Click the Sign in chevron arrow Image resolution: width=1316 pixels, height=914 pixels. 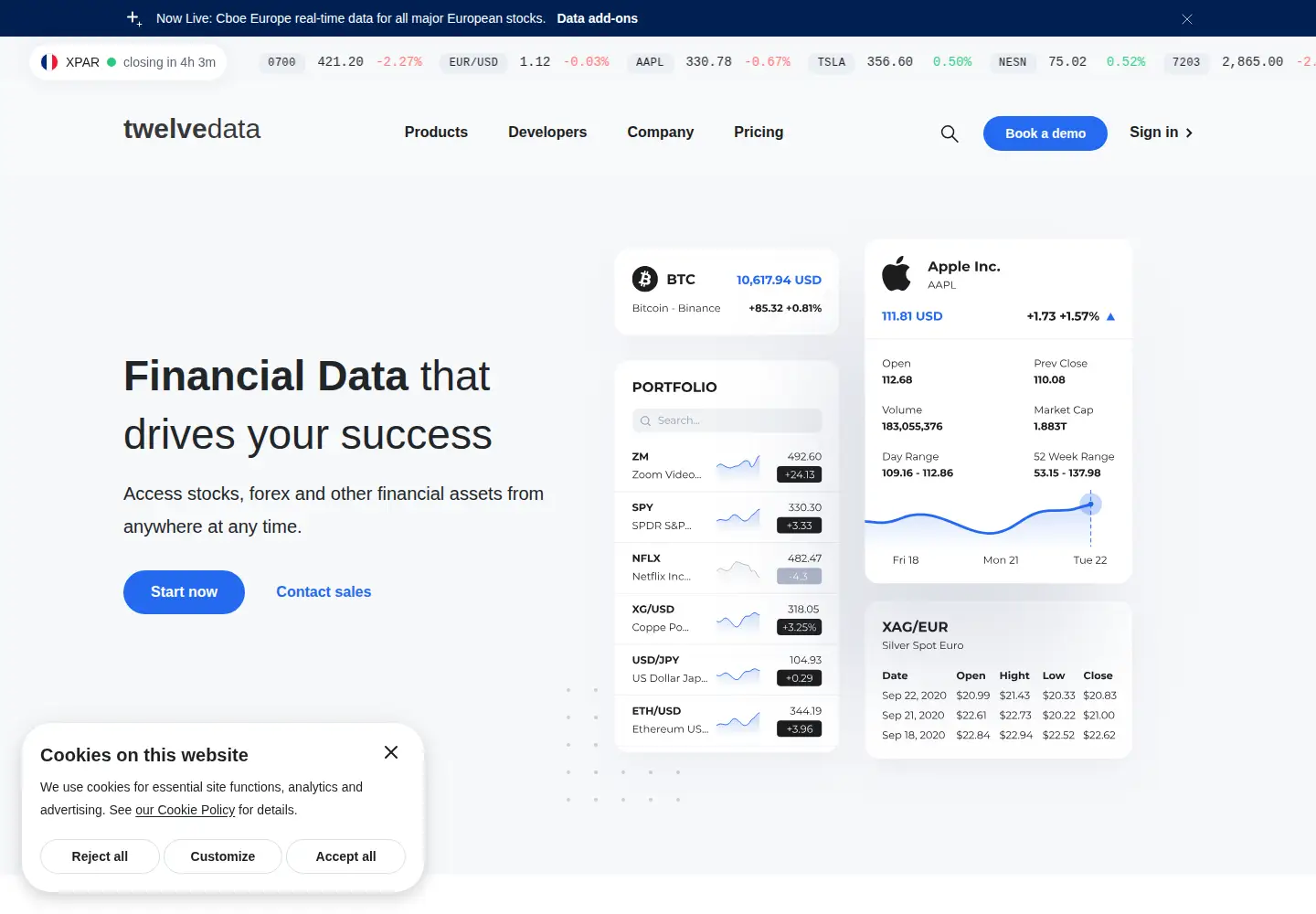[1189, 133]
